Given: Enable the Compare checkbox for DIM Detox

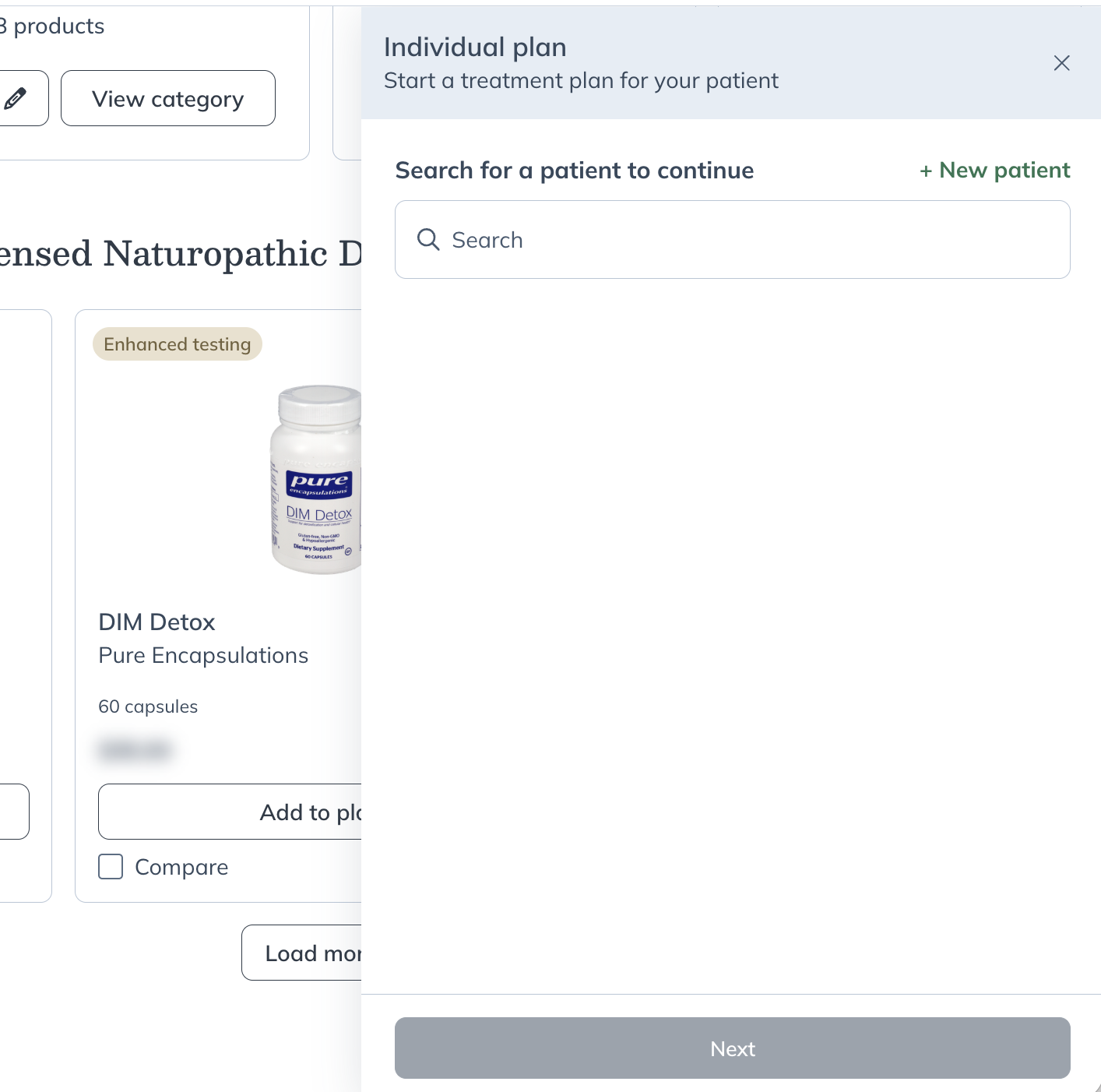Looking at the screenshot, I should (x=110, y=866).
